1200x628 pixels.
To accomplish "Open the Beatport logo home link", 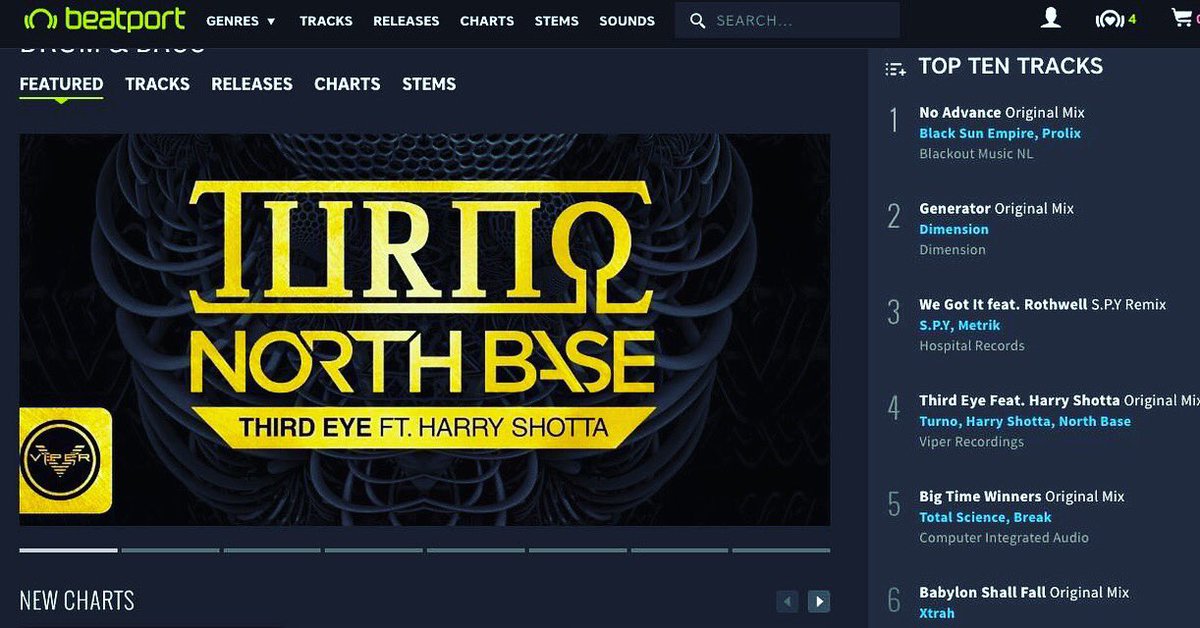I will [x=105, y=19].
